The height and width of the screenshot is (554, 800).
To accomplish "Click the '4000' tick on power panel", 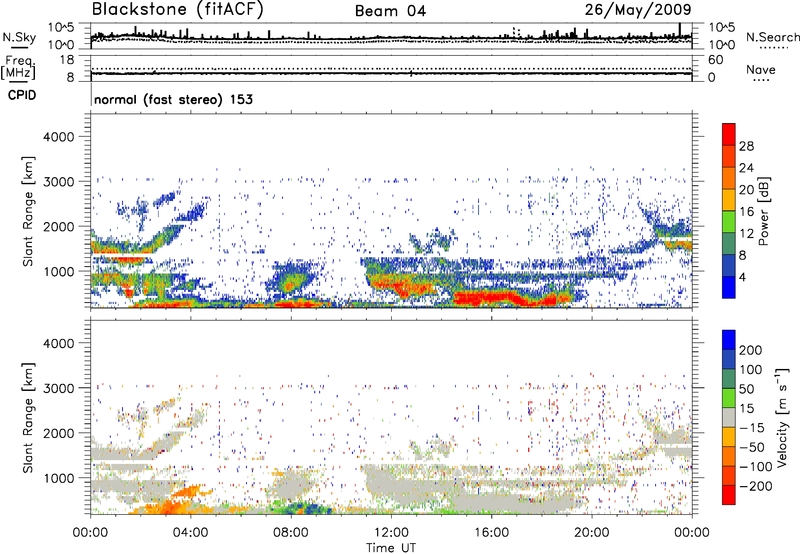I will (x=58, y=137).
